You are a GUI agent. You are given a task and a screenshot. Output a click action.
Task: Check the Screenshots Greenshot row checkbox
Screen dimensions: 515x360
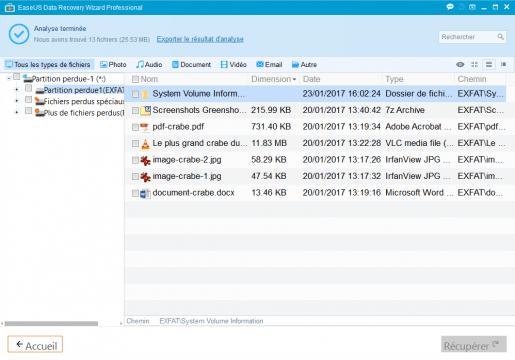click(x=135, y=110)
